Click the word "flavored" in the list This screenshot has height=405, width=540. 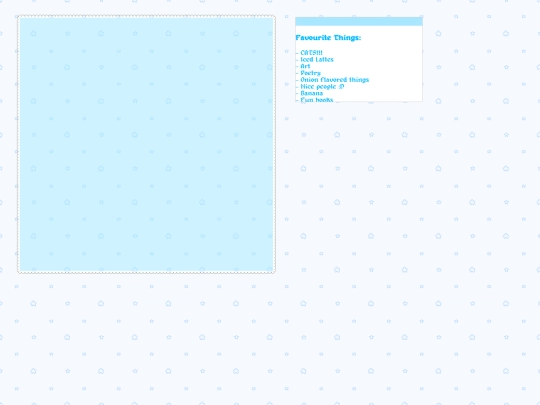[333, 80]
